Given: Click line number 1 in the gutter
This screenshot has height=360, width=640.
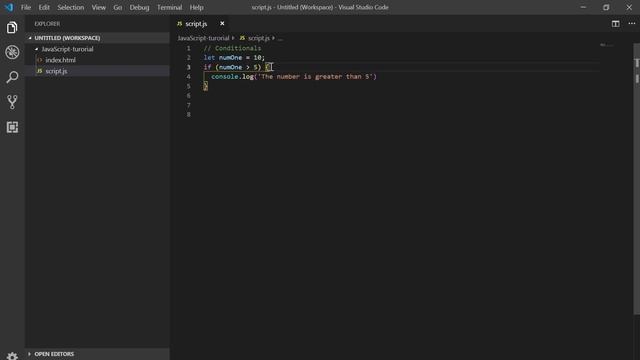Looking at the screenshot, I should coord(189,48).
